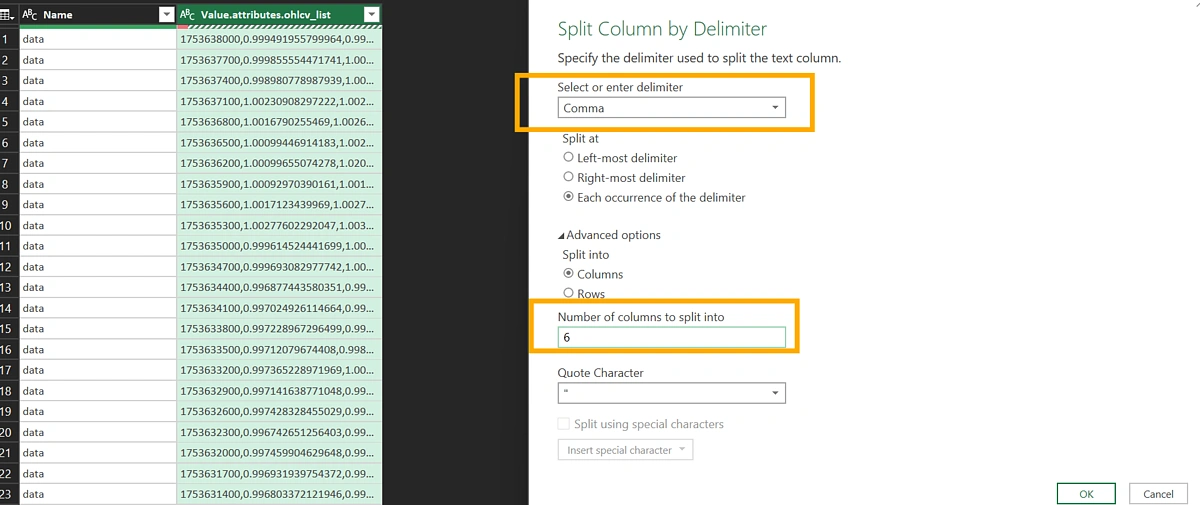Enable Split using special characters checkbox
This screenshot has width=1200, height=505.
565,424
